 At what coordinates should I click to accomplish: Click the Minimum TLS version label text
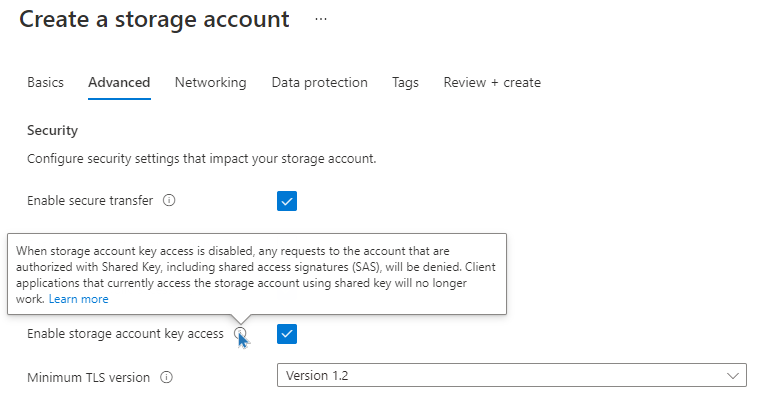pos(88,378)
